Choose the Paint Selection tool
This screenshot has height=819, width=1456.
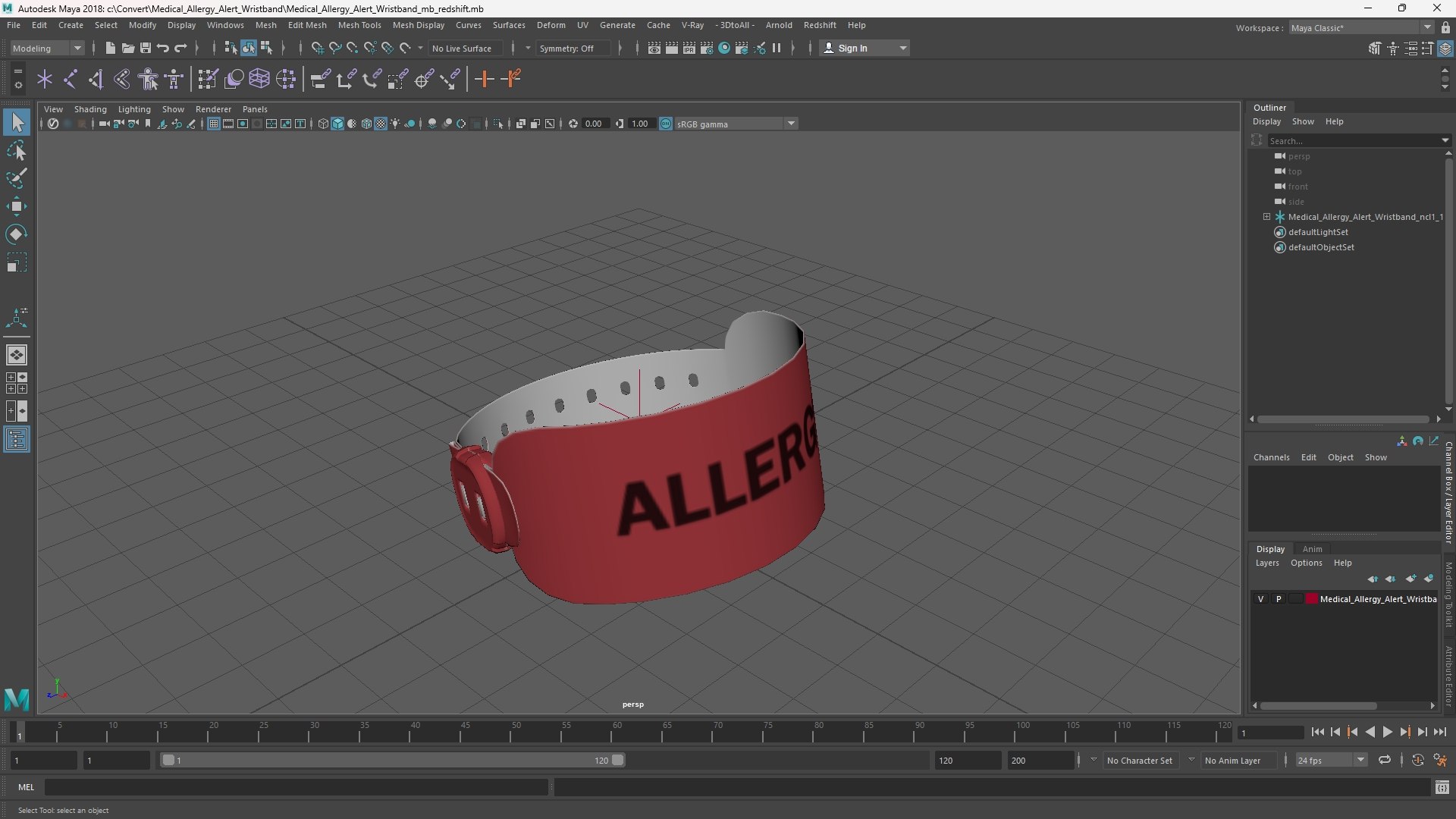pyautogui.click(x=17, y=178)
